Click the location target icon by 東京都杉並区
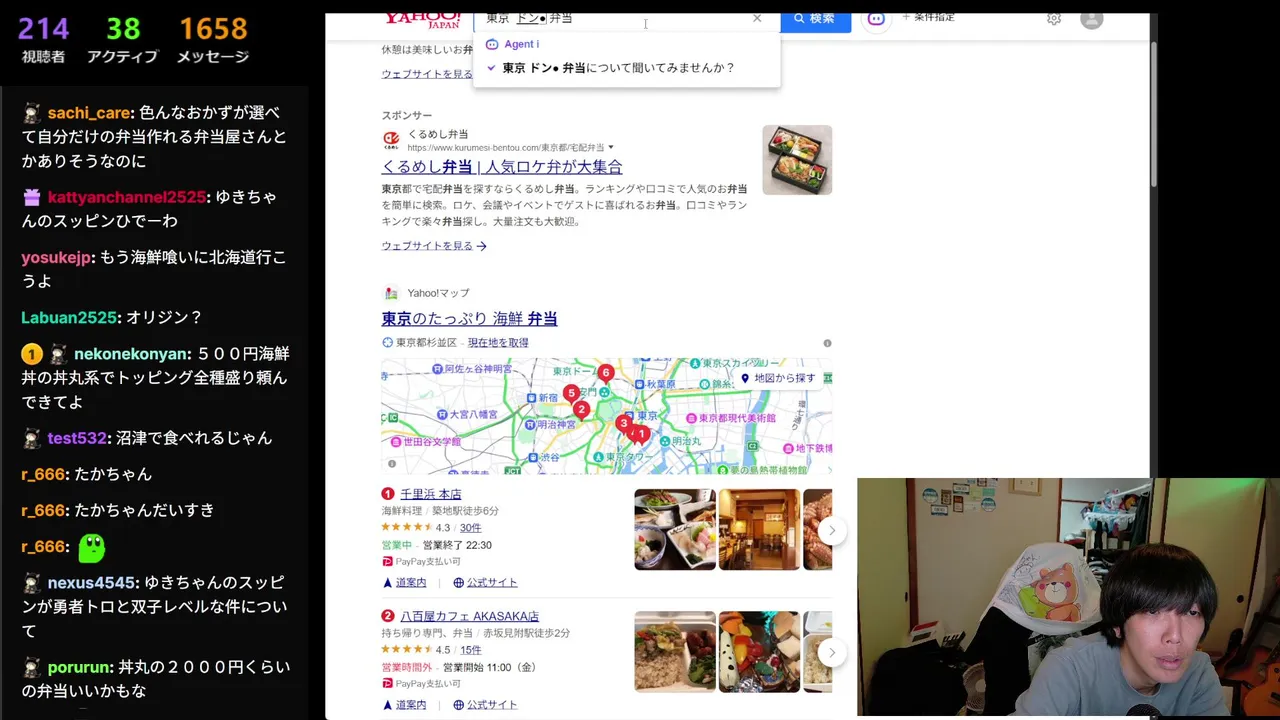1280x720 pixels. pos(387,343)
